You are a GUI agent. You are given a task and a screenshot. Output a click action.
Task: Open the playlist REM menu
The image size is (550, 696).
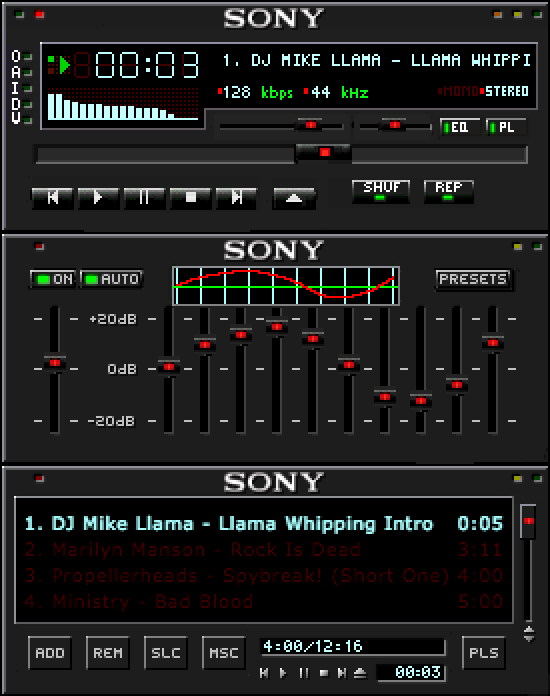click(108, 653)
